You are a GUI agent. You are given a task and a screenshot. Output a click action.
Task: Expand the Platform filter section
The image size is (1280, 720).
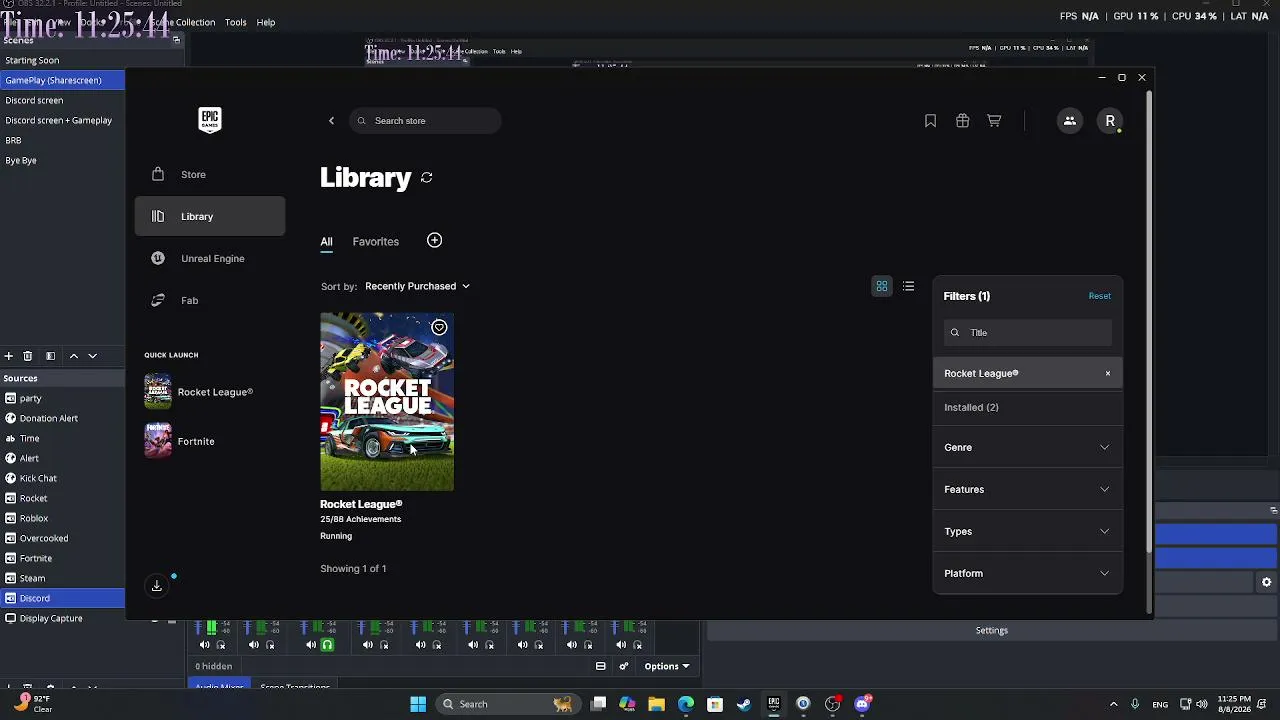coord(1028,574)
